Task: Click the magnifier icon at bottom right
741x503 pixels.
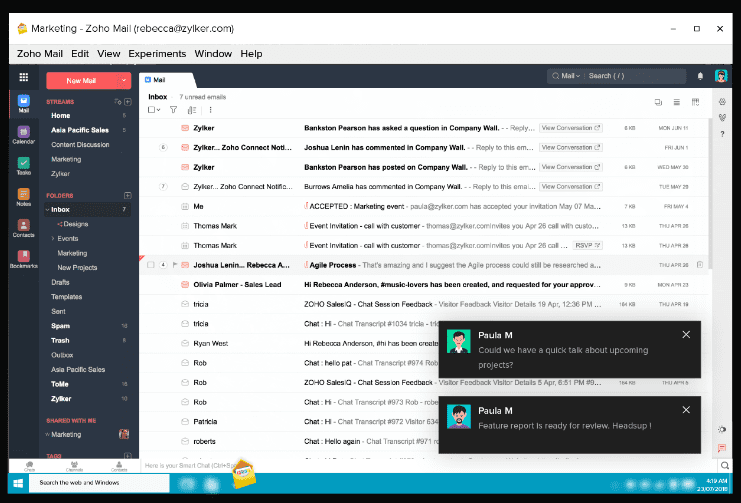Action: tap(724, 466)
